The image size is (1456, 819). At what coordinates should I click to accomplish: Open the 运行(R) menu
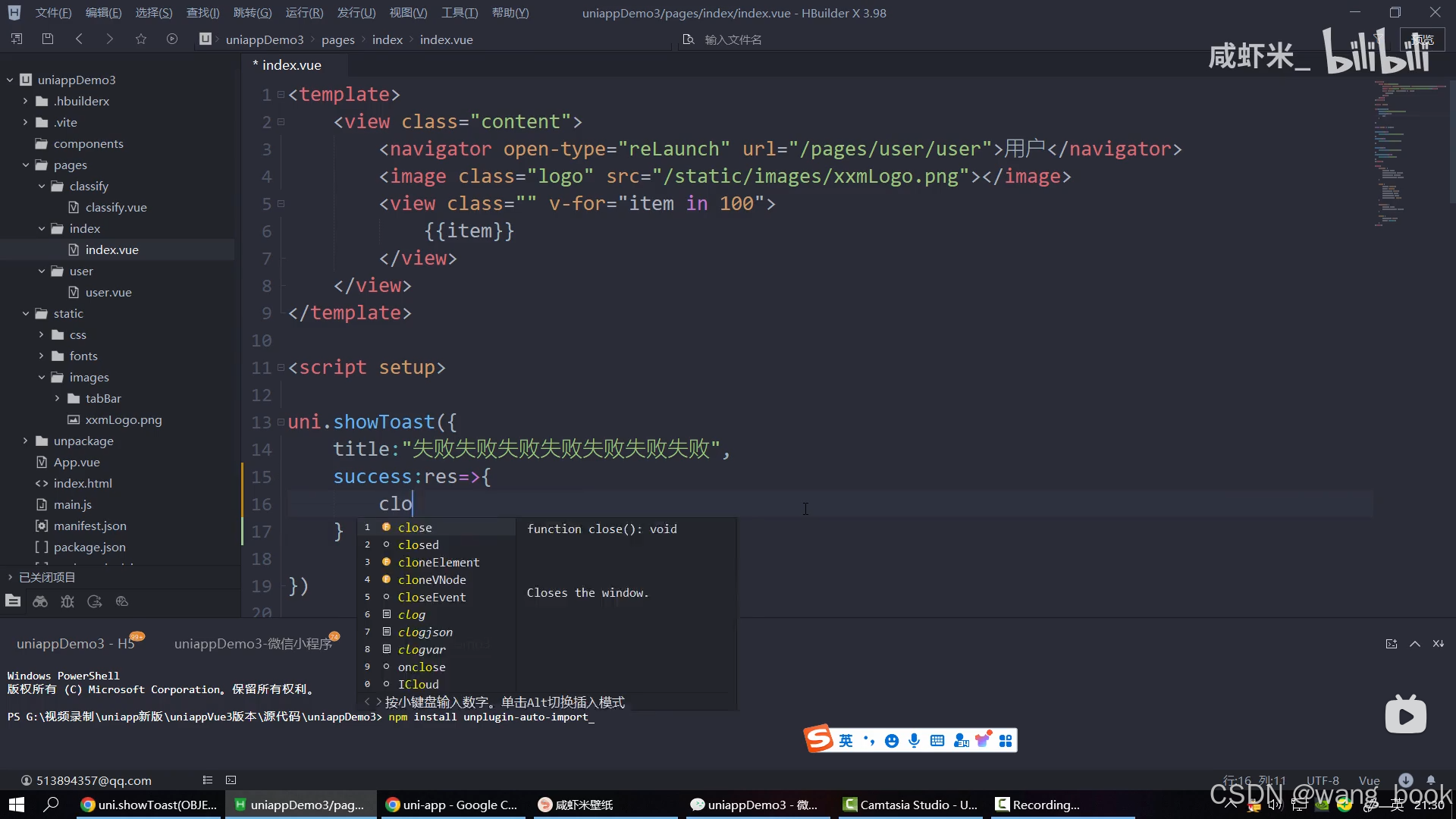pos(304,13)
